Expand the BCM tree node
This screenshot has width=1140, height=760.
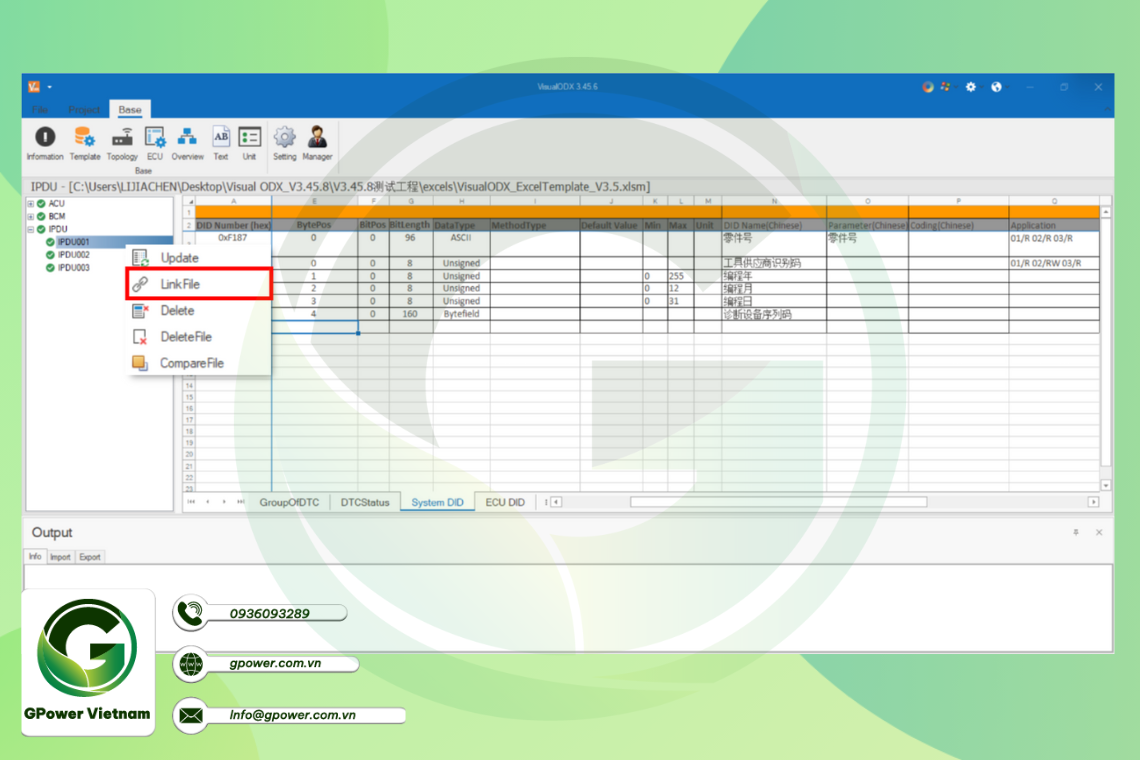pyautogui.click(x=31, y=216)
